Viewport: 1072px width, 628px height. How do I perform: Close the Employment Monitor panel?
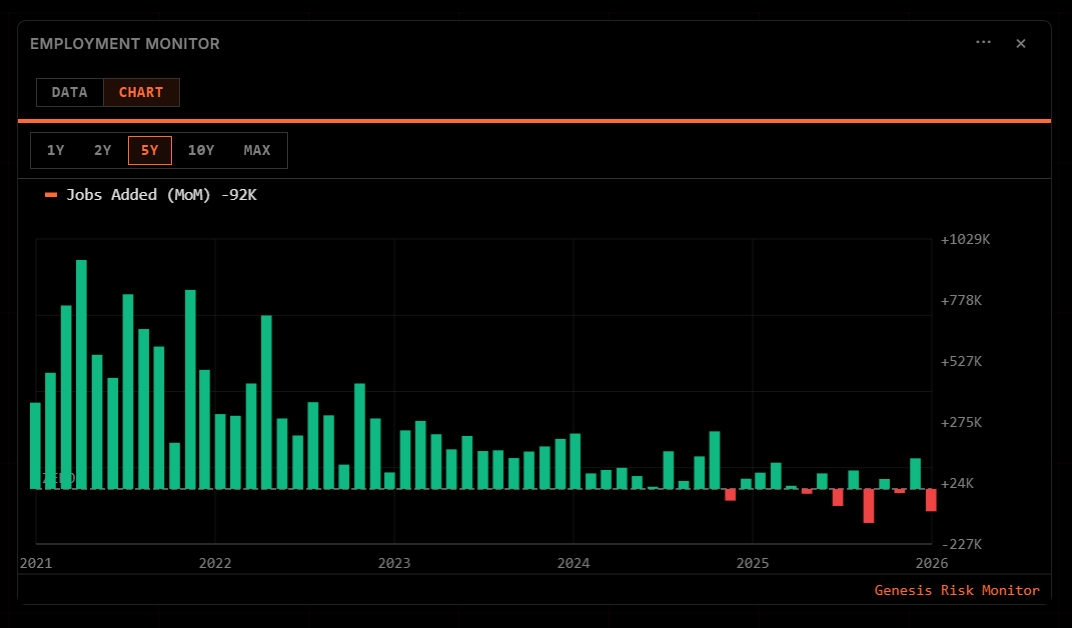pyautogui.click(x=1021, y=43)
